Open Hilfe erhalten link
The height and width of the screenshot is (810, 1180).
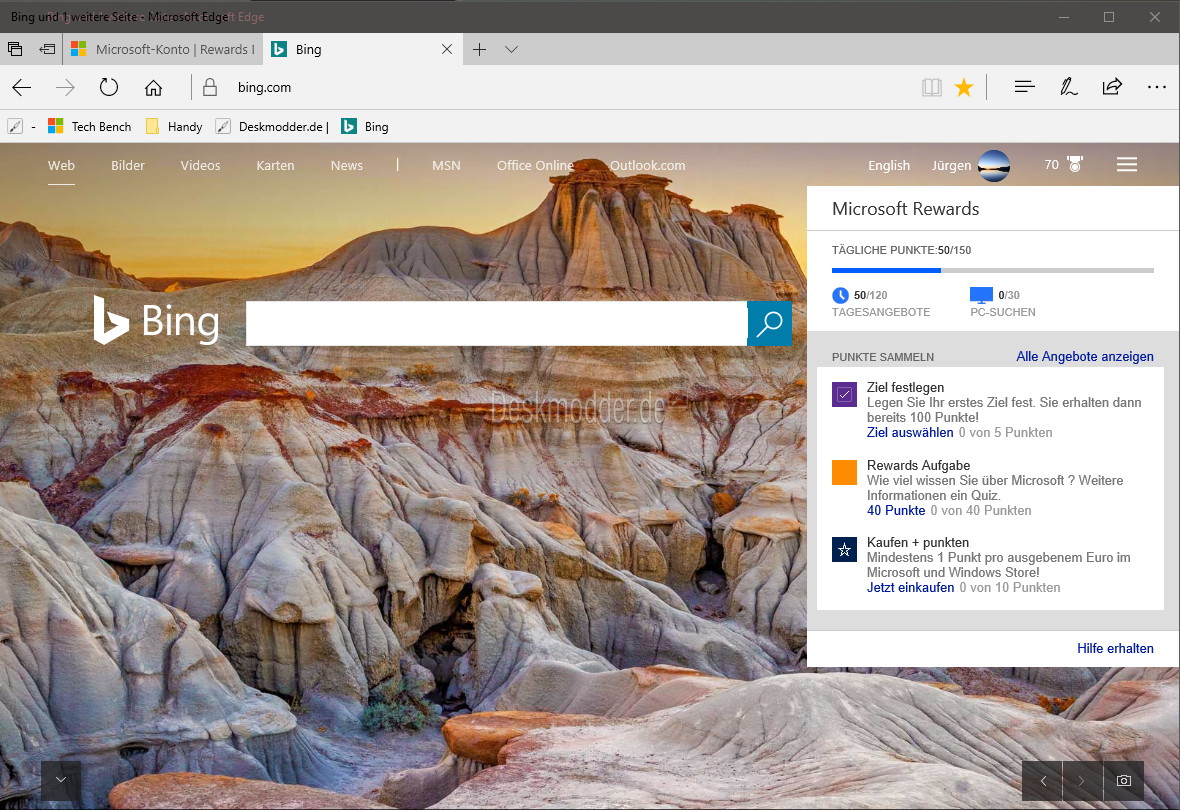click(x=1115, y=649)
